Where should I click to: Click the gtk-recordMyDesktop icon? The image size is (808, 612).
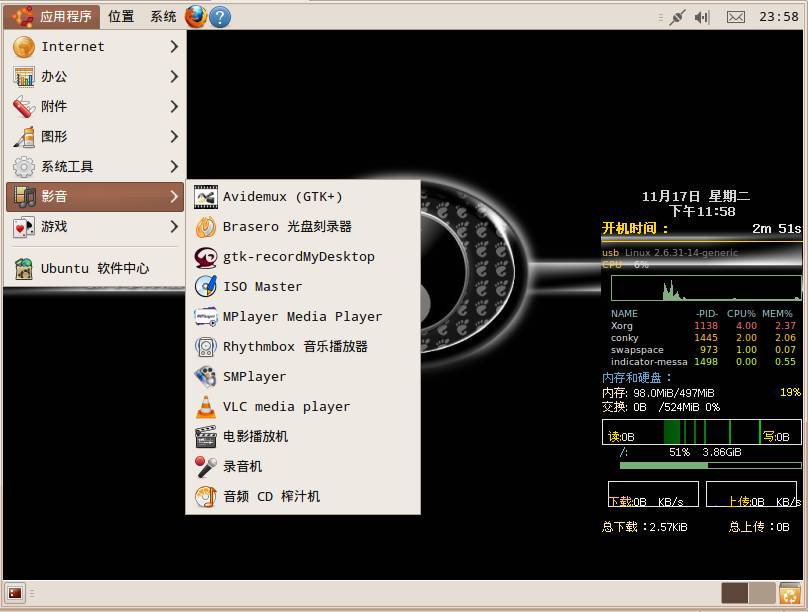(x=206, y=257)
